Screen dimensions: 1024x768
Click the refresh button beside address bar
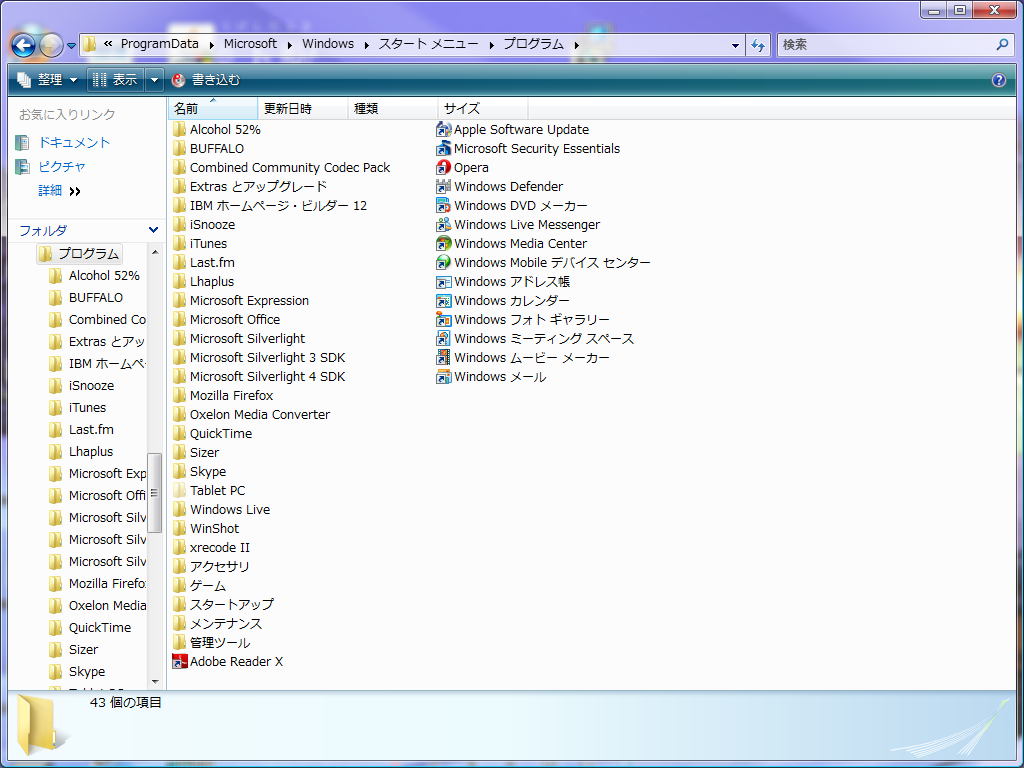point(758,45)
